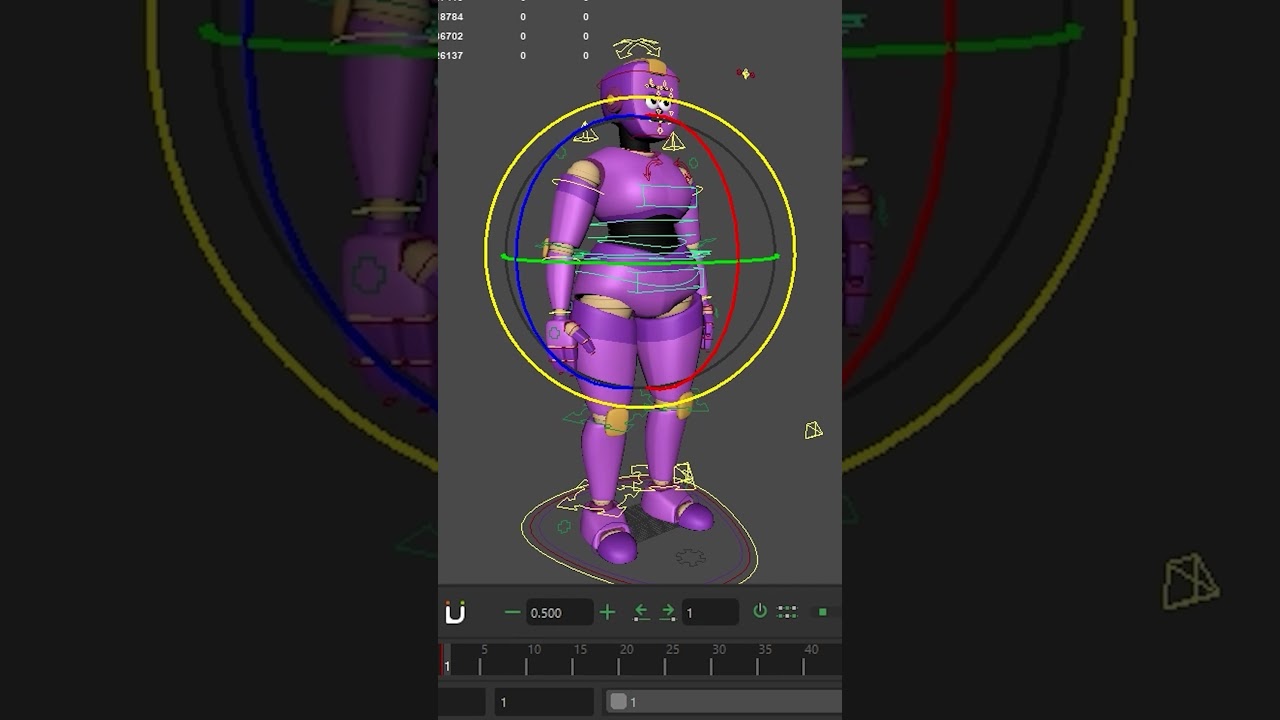Select the yellow head control above character

[637, 48]
